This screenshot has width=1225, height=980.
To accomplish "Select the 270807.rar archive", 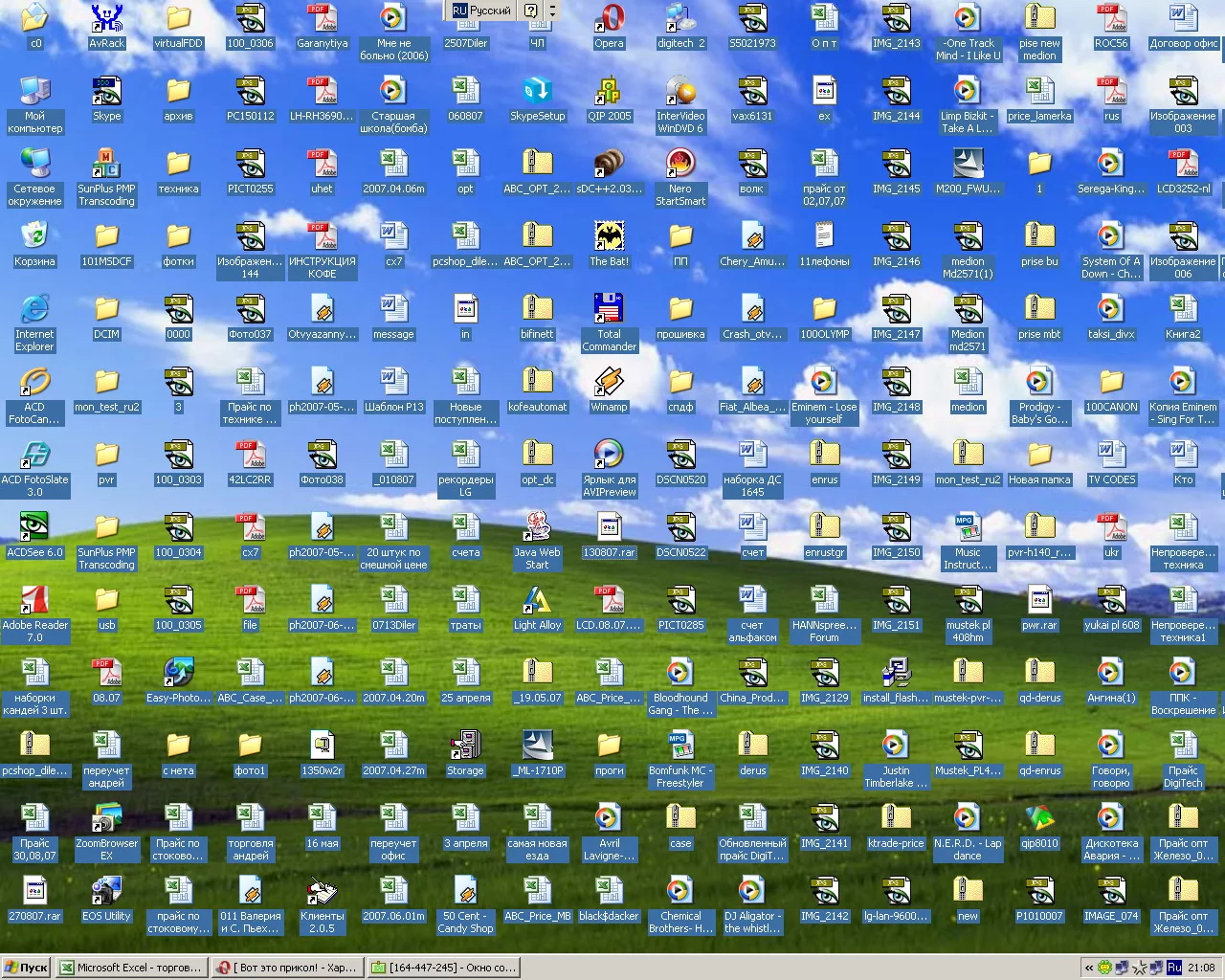I will [x=34, y=898].
